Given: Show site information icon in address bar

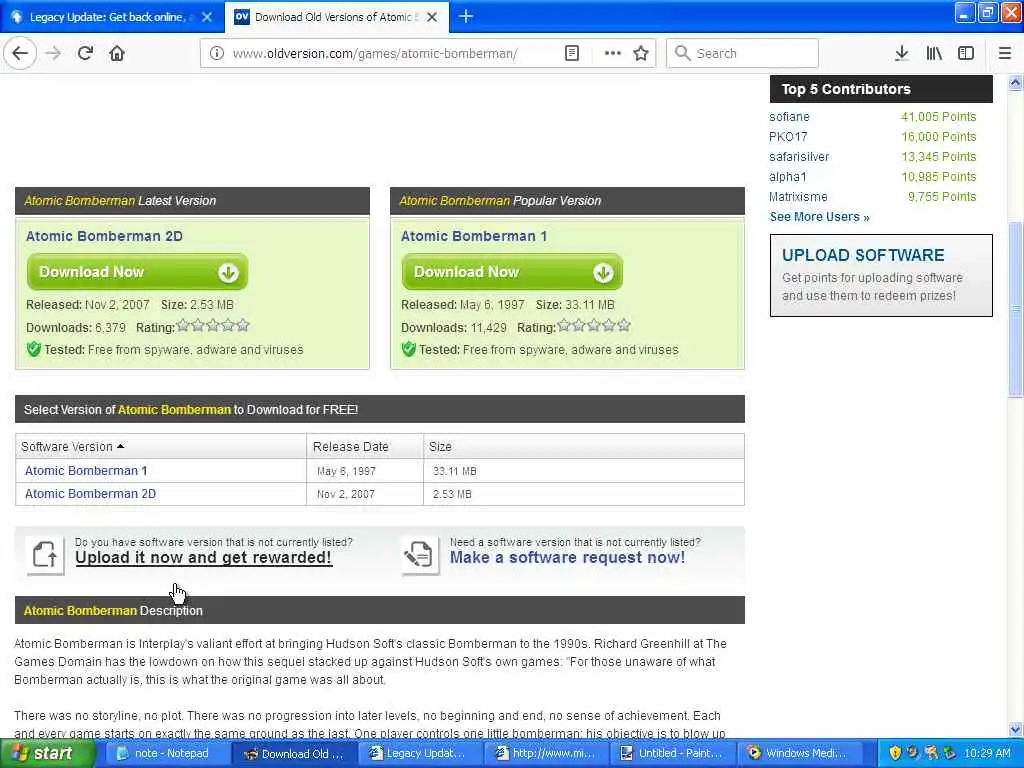Looking at the screenshot, I should [x=217, y=53].
